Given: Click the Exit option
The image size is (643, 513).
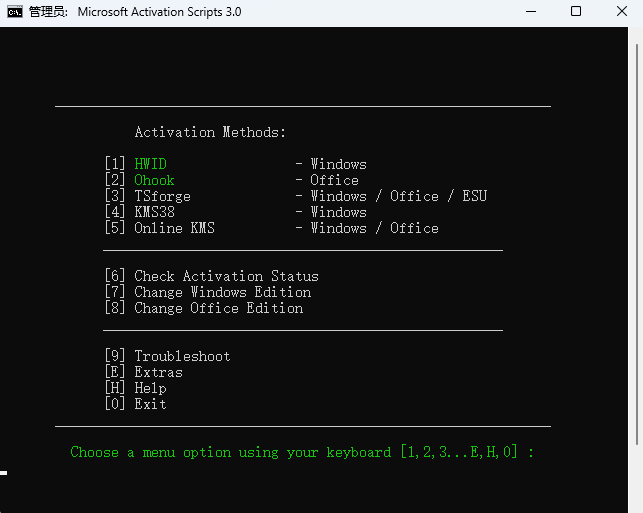Looking at the screenshot, I should (150, 404).
